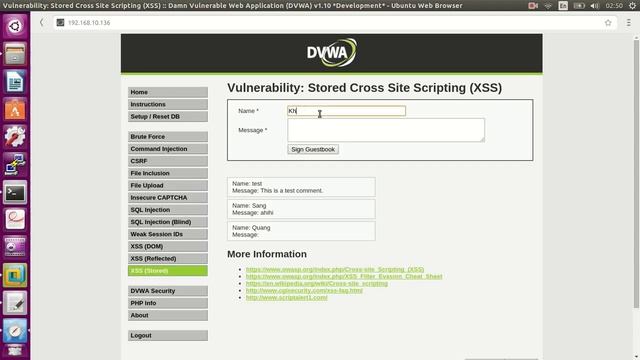Image resolution: width=640 pixels, height=360 pixels.
Task: Open System Settings gear-and-wrench icon
Action: [15, 137]
